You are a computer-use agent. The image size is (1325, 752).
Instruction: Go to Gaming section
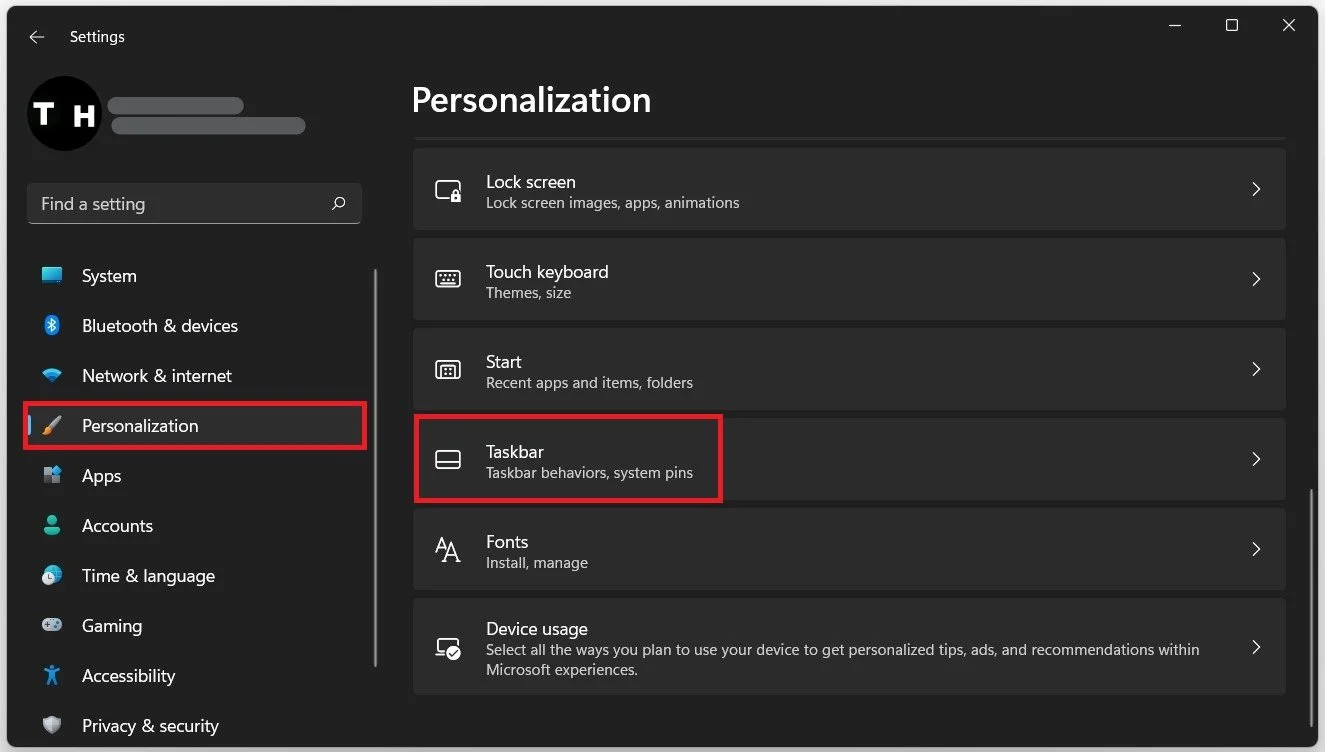(x=195, y=626)
